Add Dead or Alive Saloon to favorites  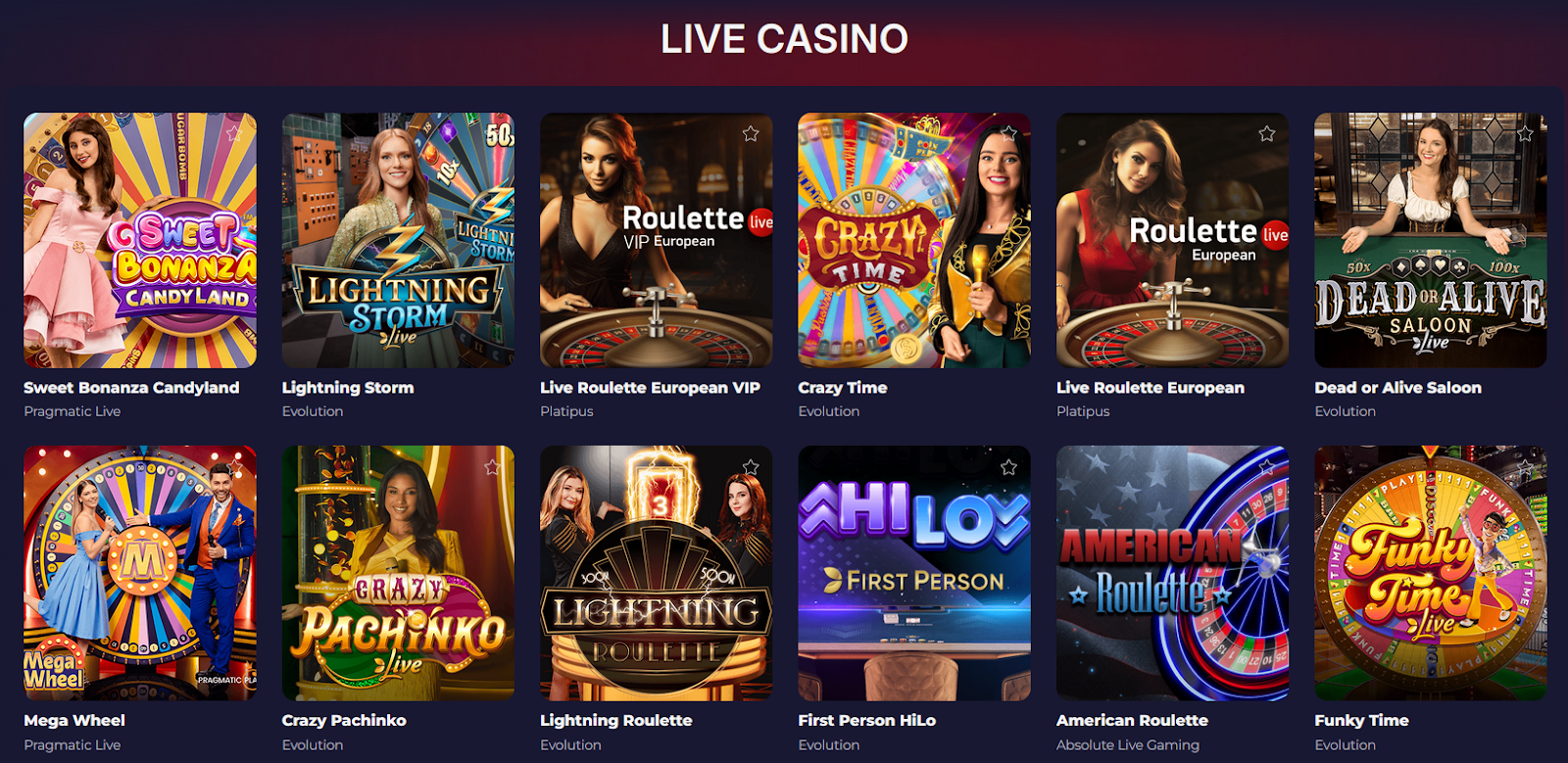tap(1525, 134)
